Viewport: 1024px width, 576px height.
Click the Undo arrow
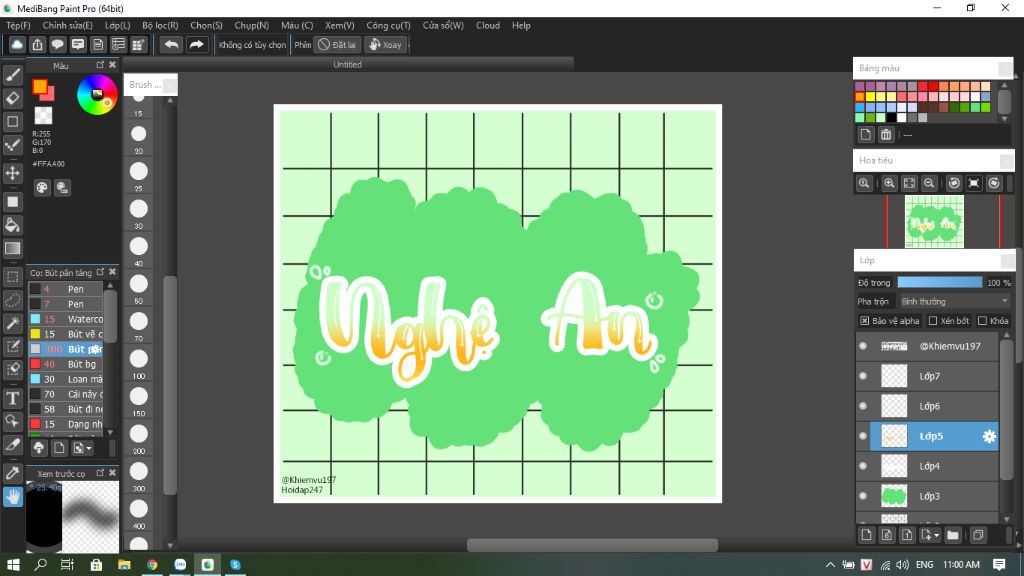coord(171,44)
